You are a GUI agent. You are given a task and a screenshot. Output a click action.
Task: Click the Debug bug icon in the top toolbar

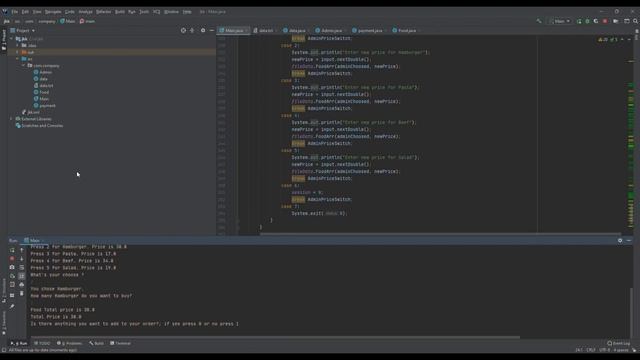(x=587, y=21)
